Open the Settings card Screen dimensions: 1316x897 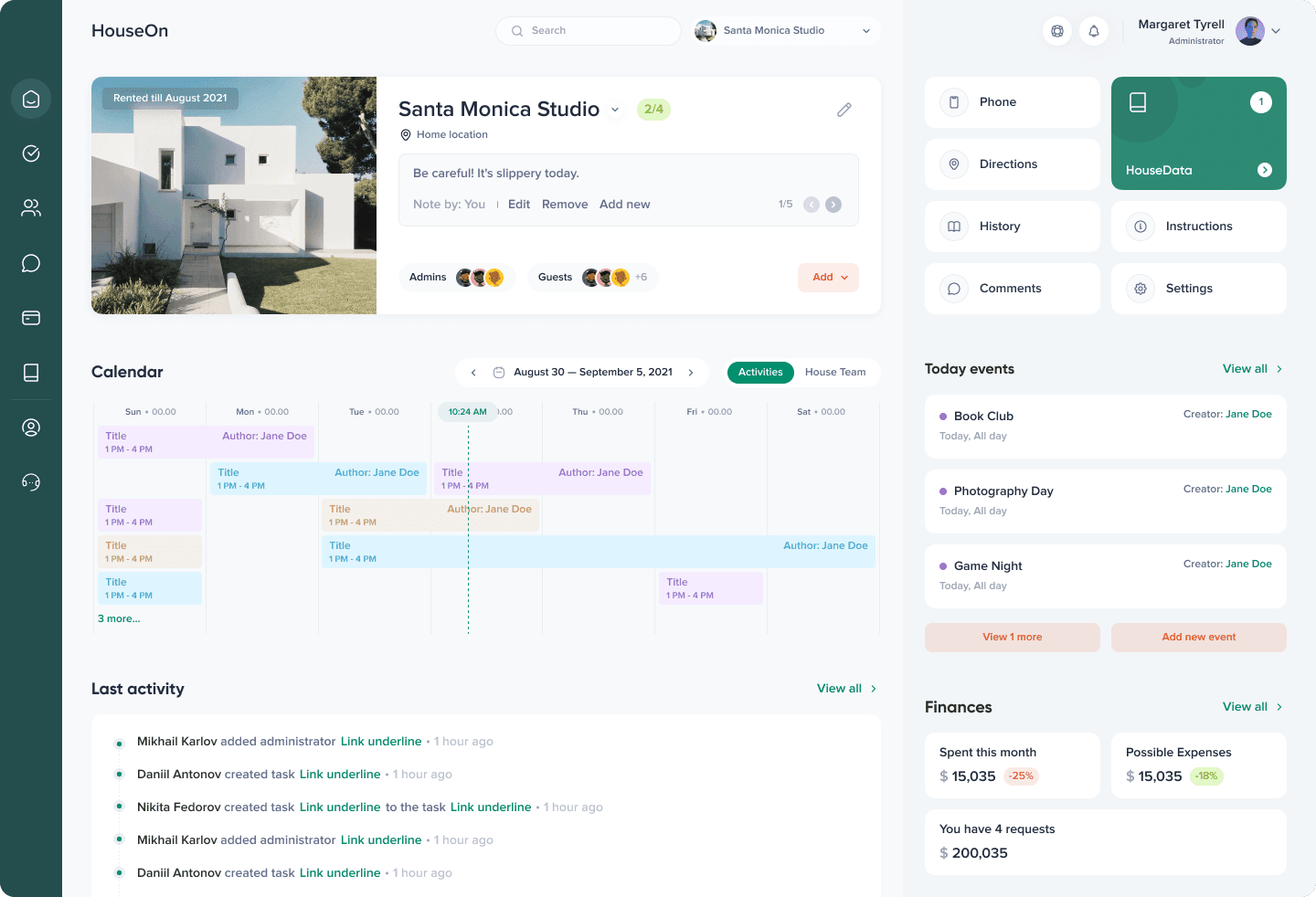(1199, 289)
